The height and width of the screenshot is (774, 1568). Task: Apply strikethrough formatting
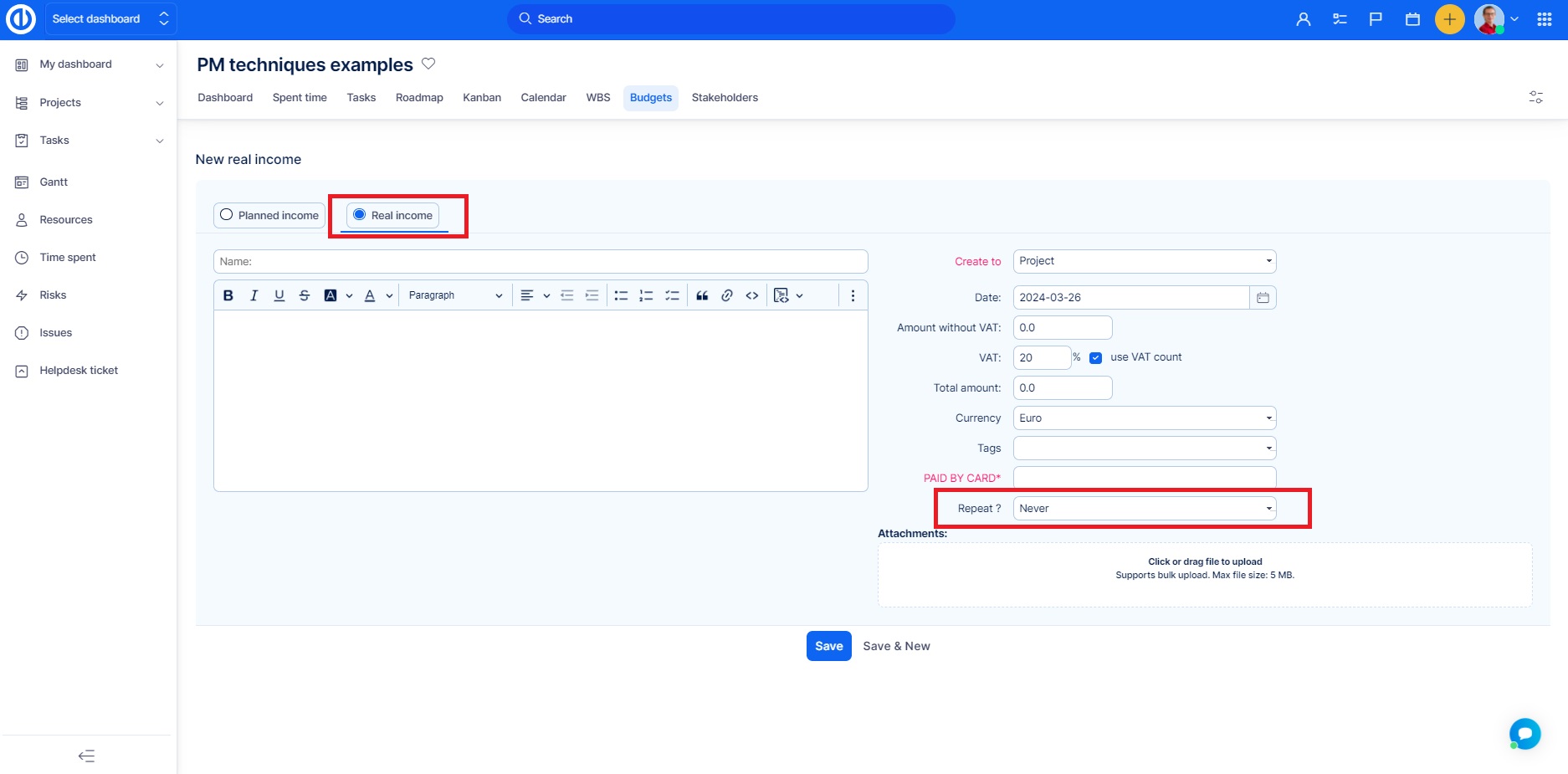pyautogui.click(x=305, y=295)
